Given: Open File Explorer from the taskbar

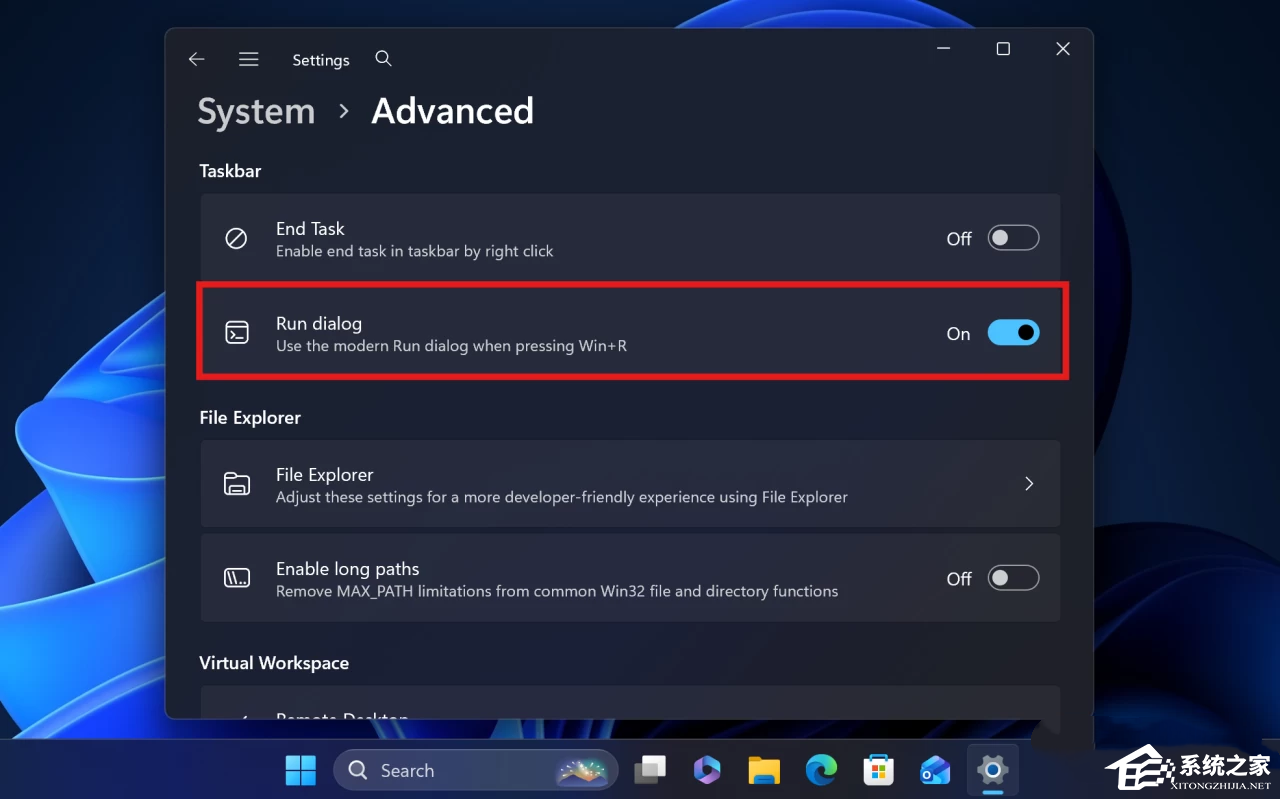Looking at the screenshot, I should (x=764, y=770).
